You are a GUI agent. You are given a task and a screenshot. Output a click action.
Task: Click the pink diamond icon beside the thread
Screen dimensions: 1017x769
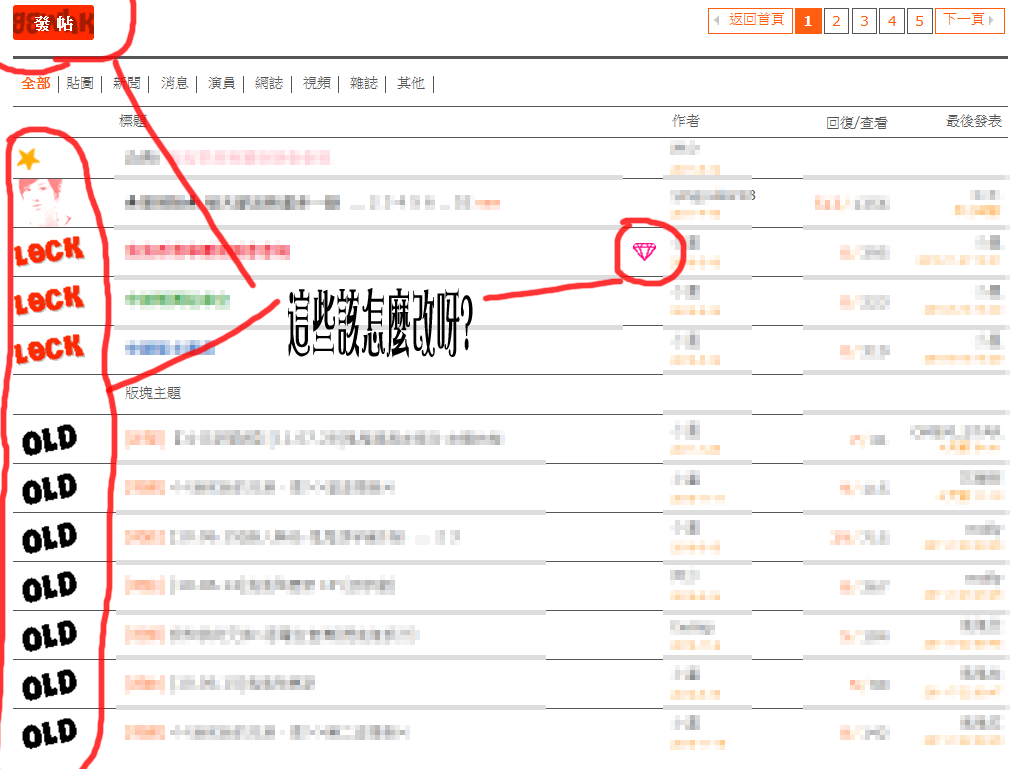coord(644,252)
